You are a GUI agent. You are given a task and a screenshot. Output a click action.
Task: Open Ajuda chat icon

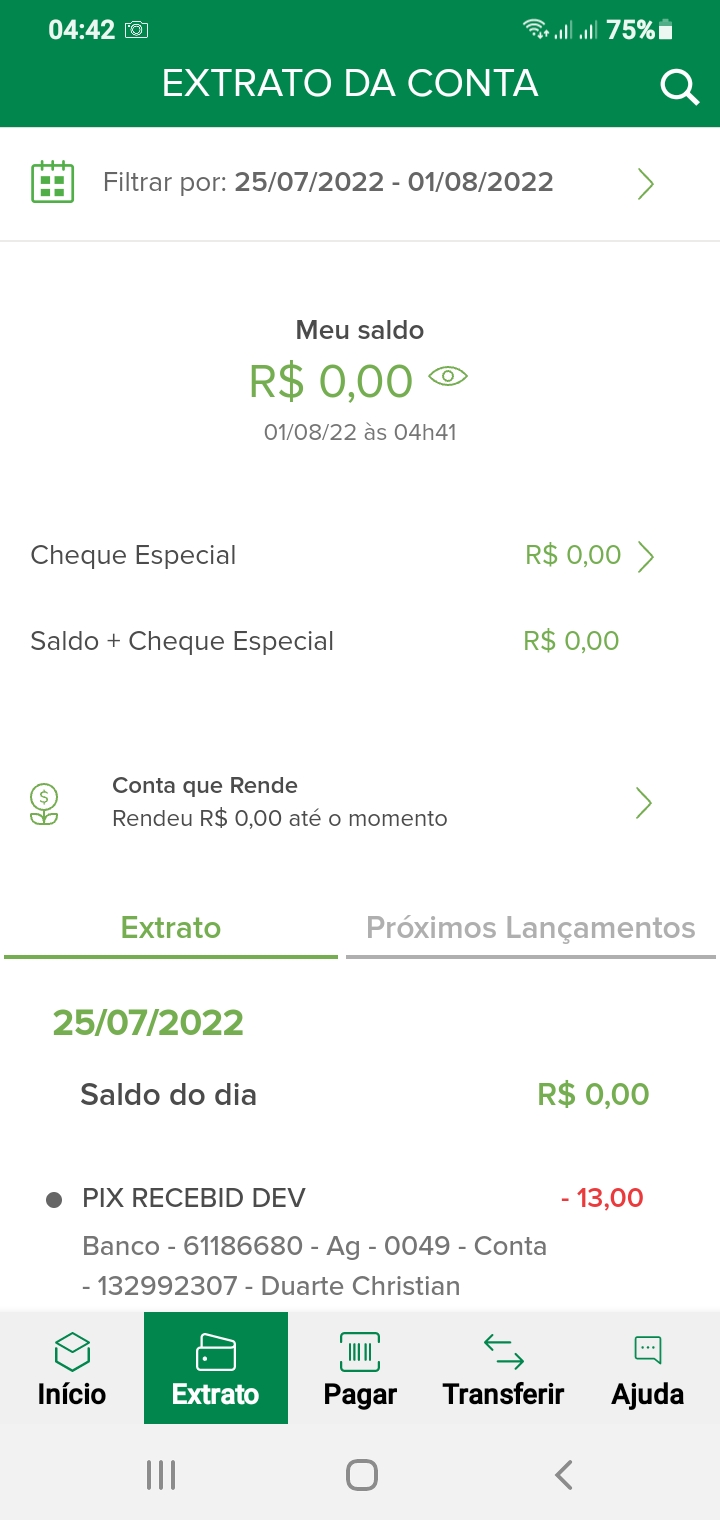click(648, 1352)
